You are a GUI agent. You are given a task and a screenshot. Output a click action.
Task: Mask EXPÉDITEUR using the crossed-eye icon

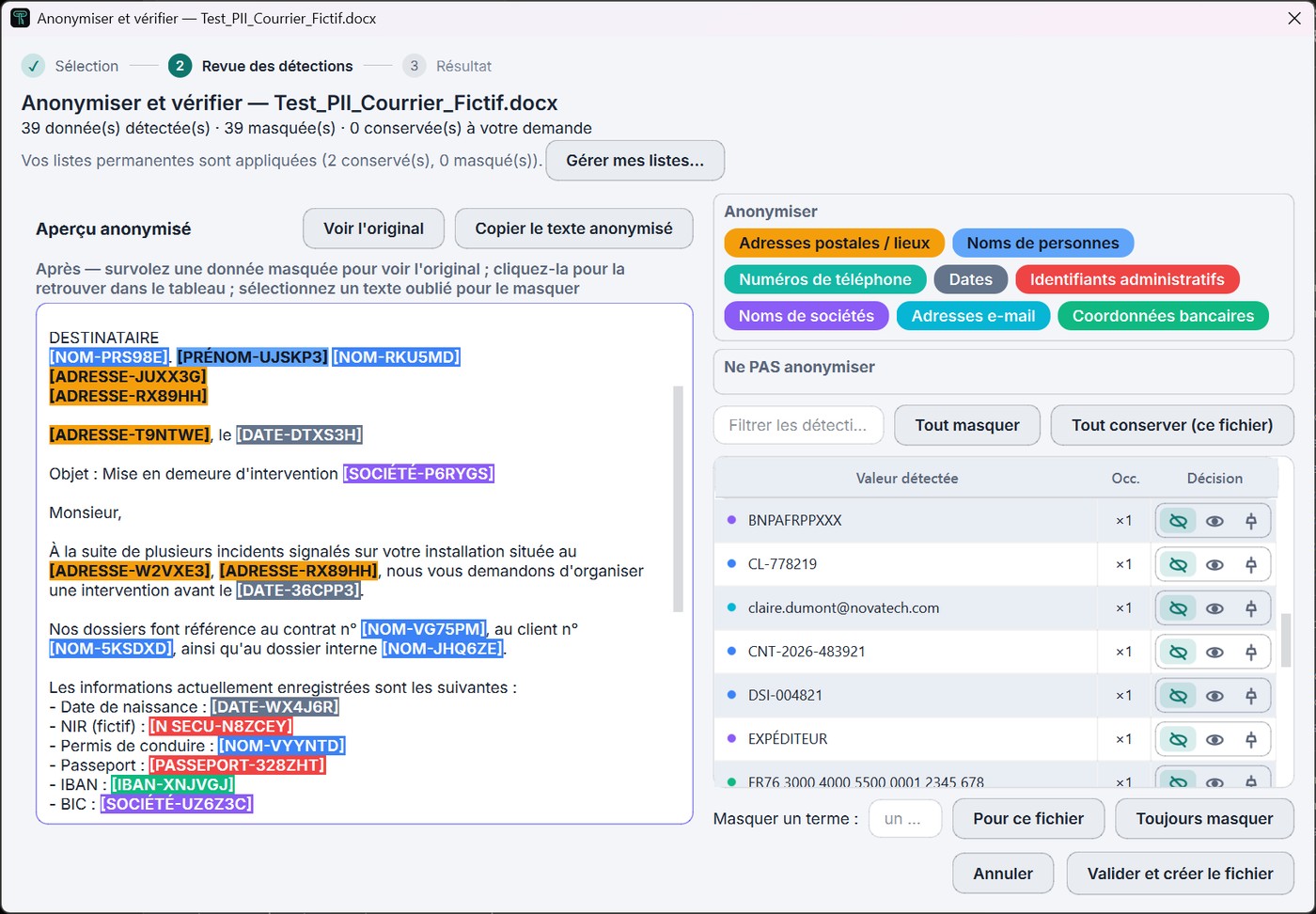point(1178,739)
